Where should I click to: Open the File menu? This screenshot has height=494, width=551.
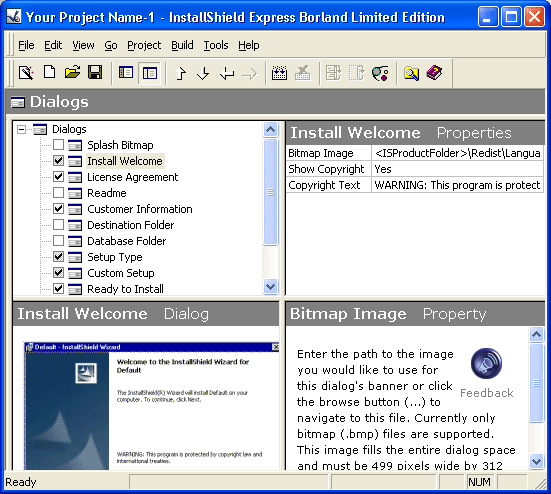coord(26,45)
